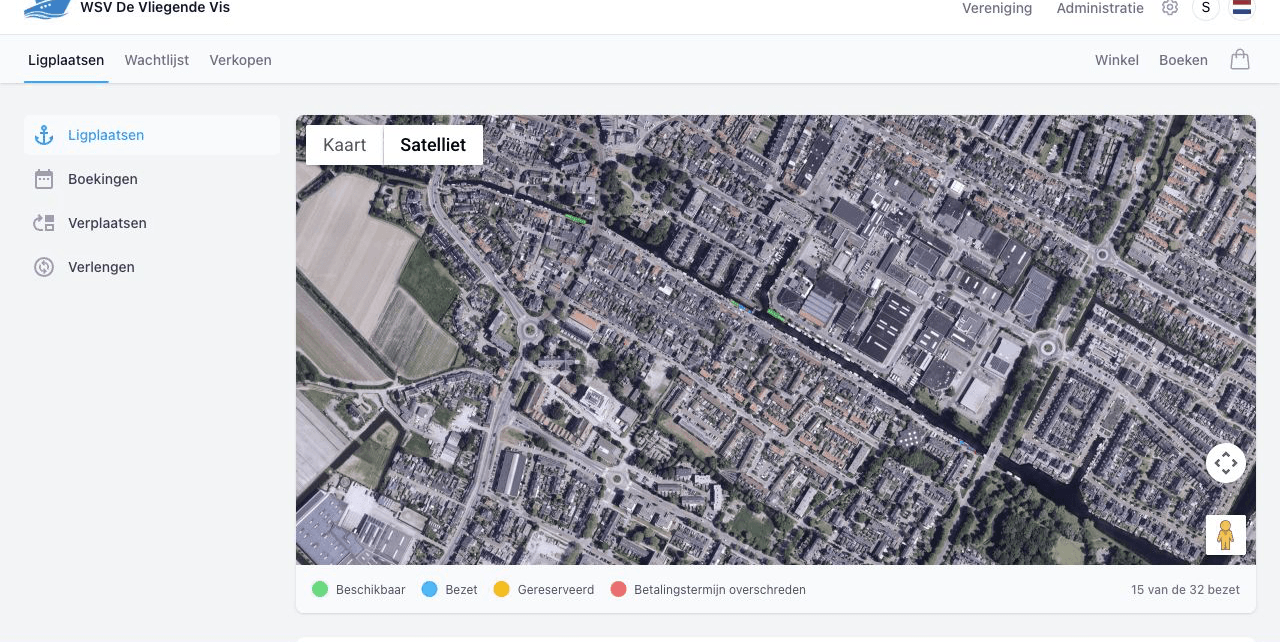Select the Street View pegman icon

(x=1226, y=535)
